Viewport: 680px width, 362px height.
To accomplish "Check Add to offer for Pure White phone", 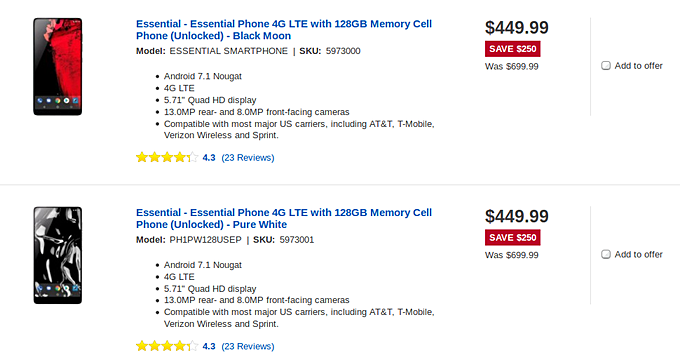I will point(606,254).
